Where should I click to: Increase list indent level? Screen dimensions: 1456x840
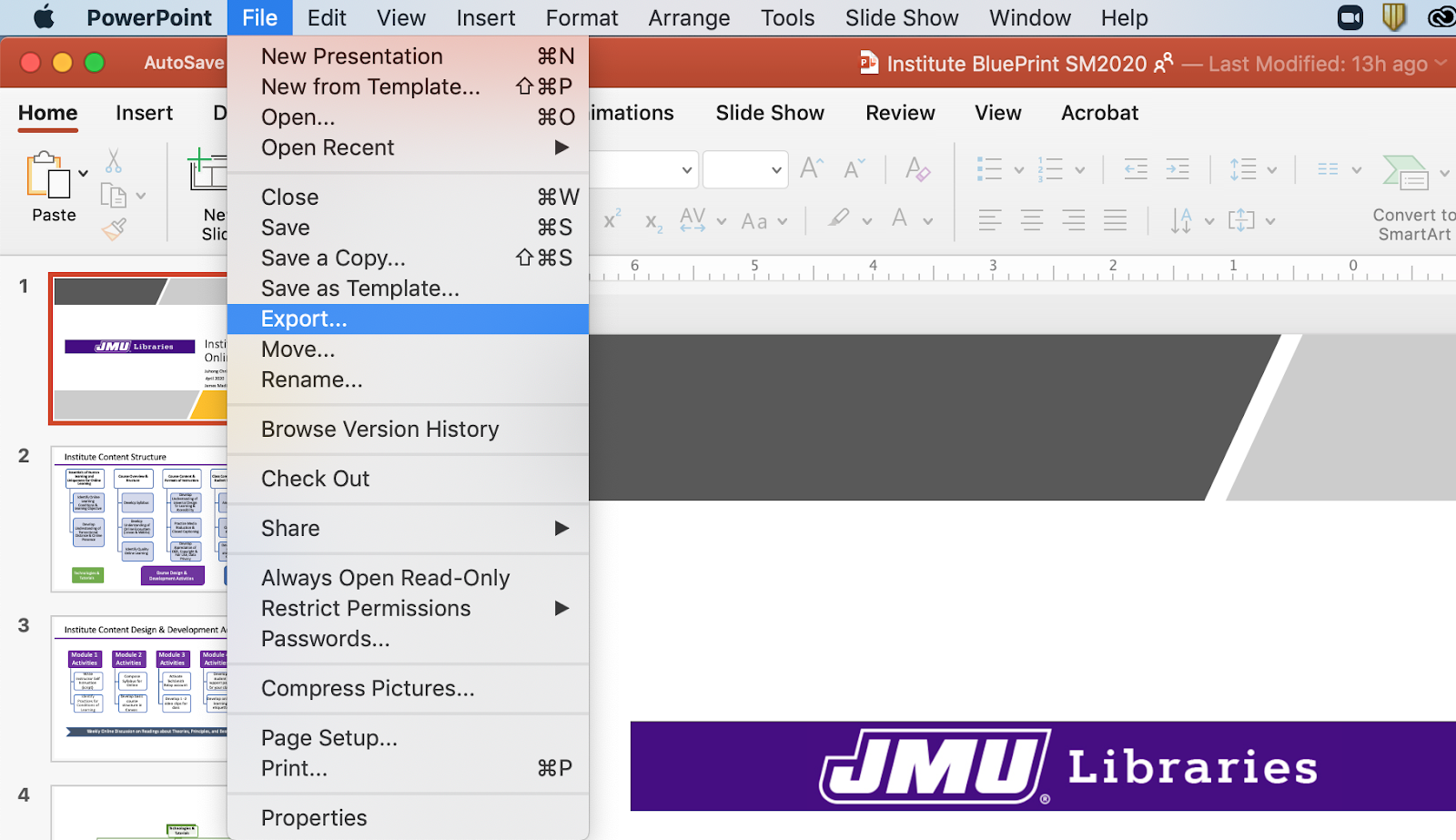[1178, 169]
